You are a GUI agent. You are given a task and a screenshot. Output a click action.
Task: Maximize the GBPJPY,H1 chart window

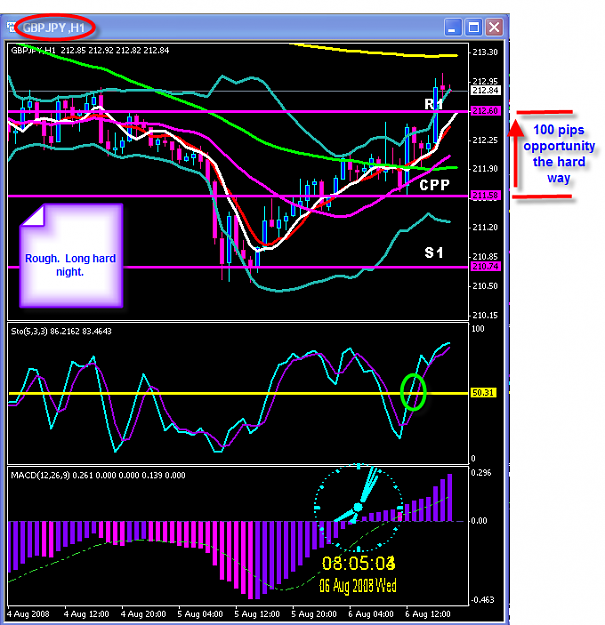(x=473, y=28)
